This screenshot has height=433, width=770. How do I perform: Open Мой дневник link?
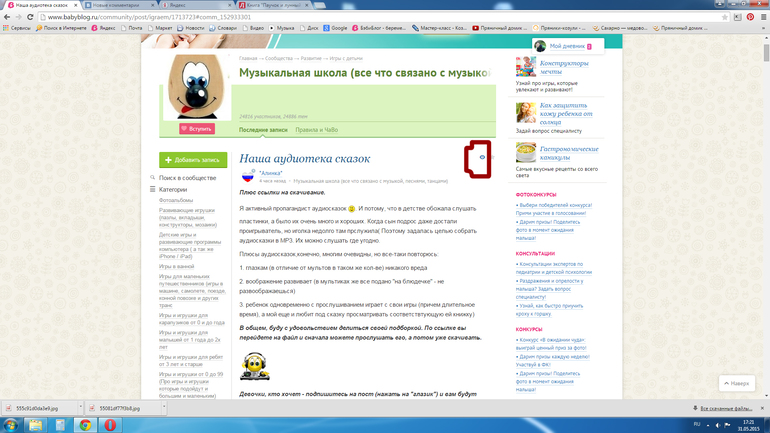point(567,46)
